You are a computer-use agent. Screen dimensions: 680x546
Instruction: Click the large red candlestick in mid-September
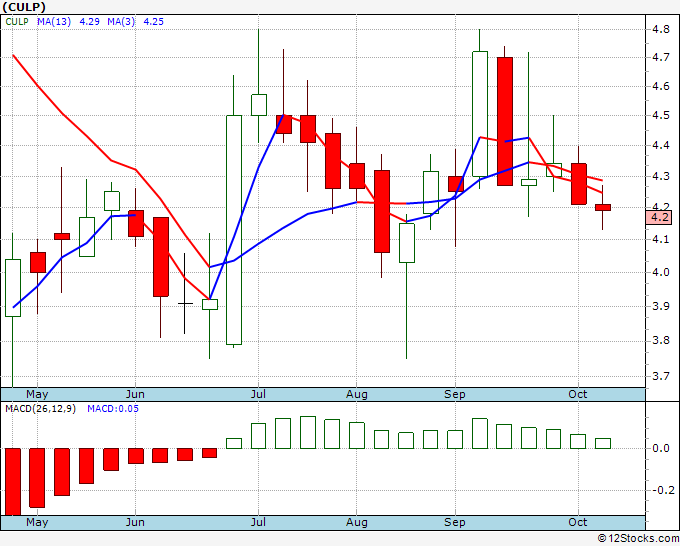504,121
